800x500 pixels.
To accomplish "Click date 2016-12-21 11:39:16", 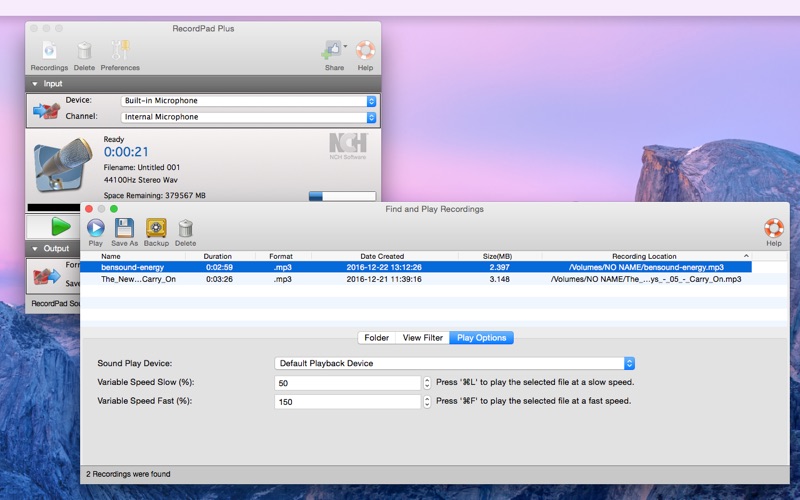I will [x=384, y=280].
